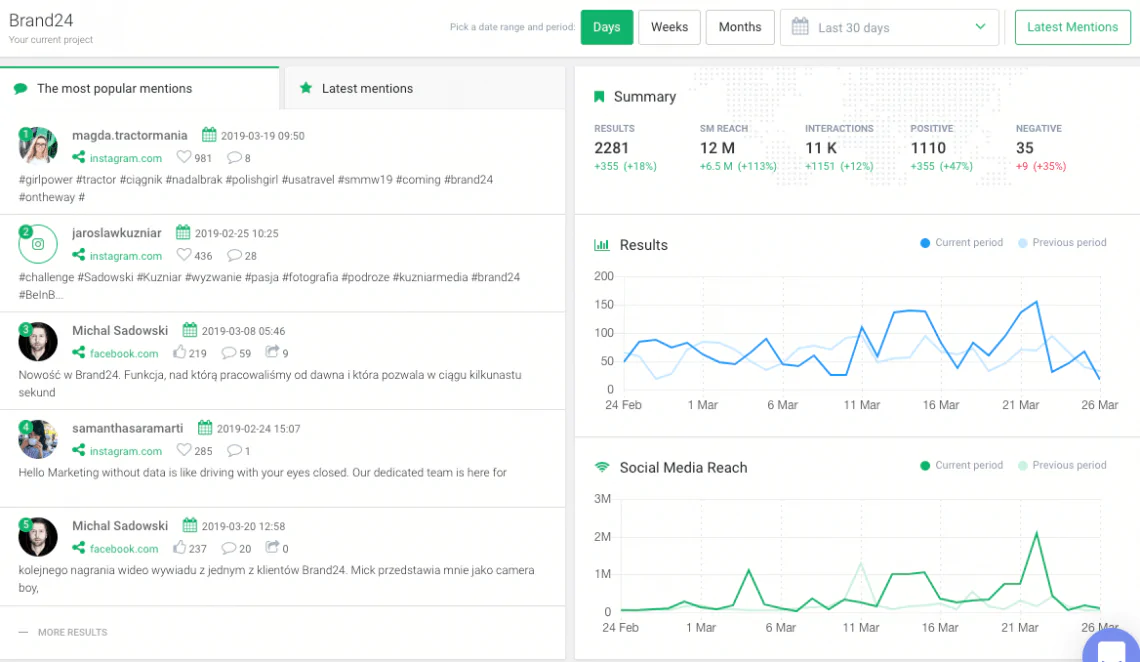Open magda.tractormania profile avatar
This screenshot has width=1140, height=662.
point(38,145)
